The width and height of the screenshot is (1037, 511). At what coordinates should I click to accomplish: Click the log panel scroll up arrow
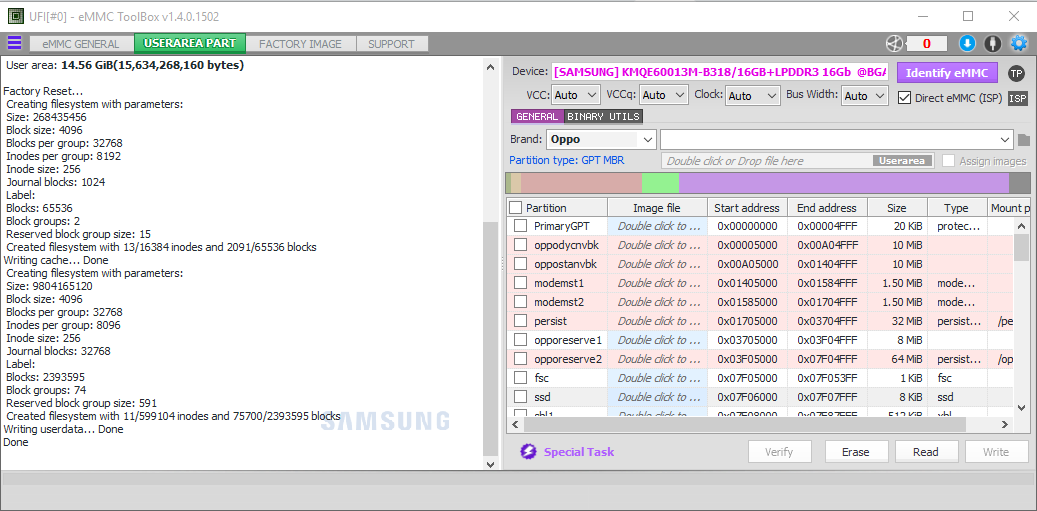[490, 67]
